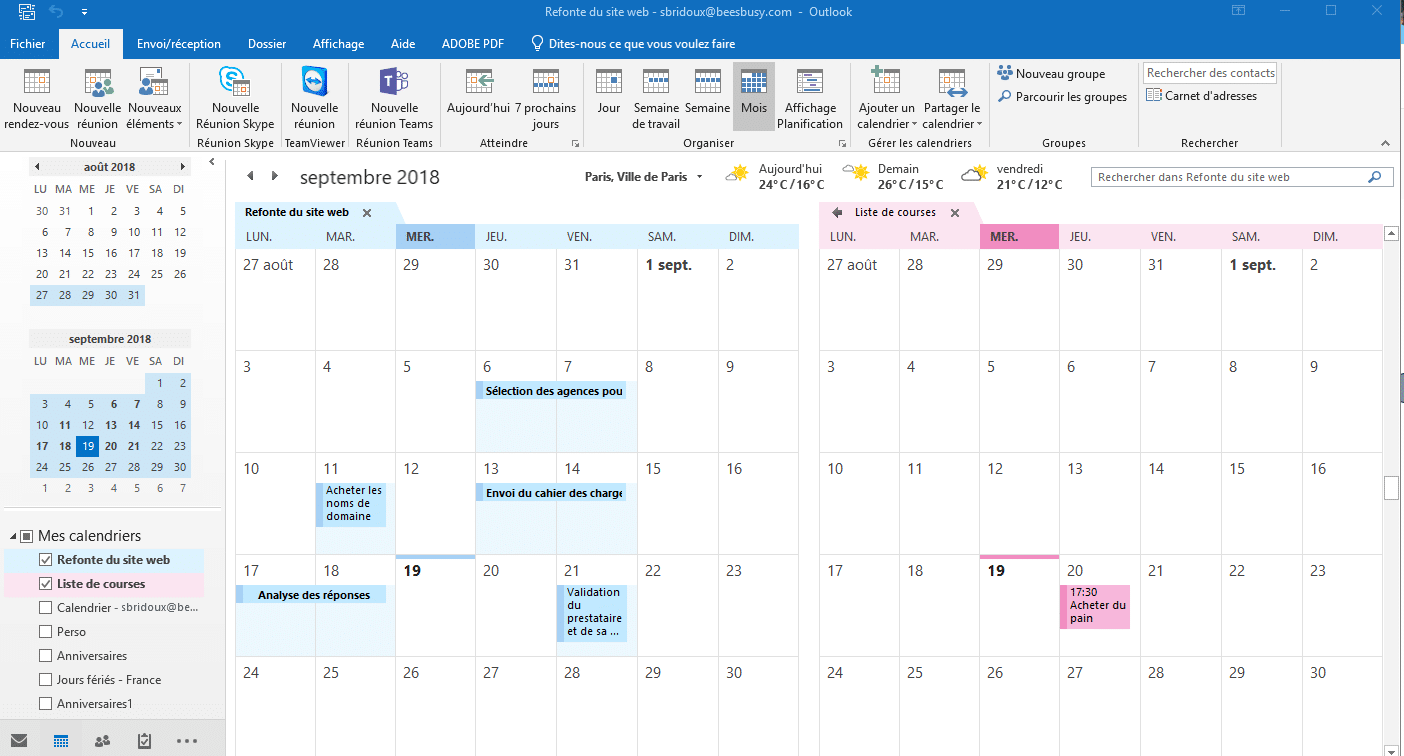Go to the previous month in the main calendar
1404x756 pixels.
coord(250,177)
